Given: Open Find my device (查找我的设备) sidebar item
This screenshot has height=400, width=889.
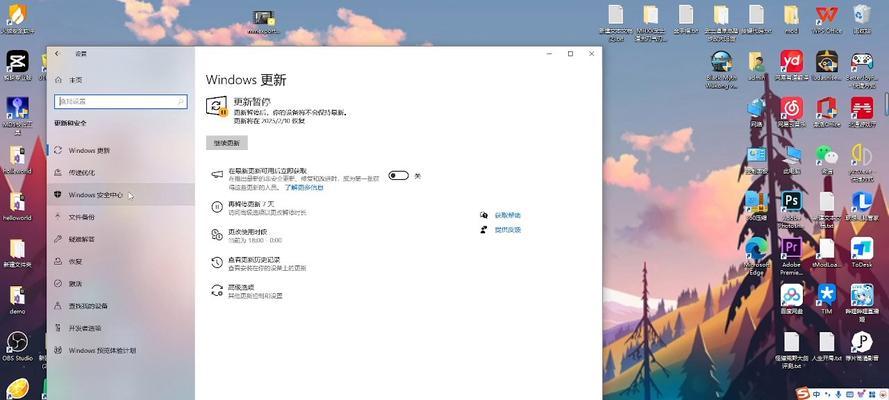Looking at the screenshot, I should tap(121, 305).
